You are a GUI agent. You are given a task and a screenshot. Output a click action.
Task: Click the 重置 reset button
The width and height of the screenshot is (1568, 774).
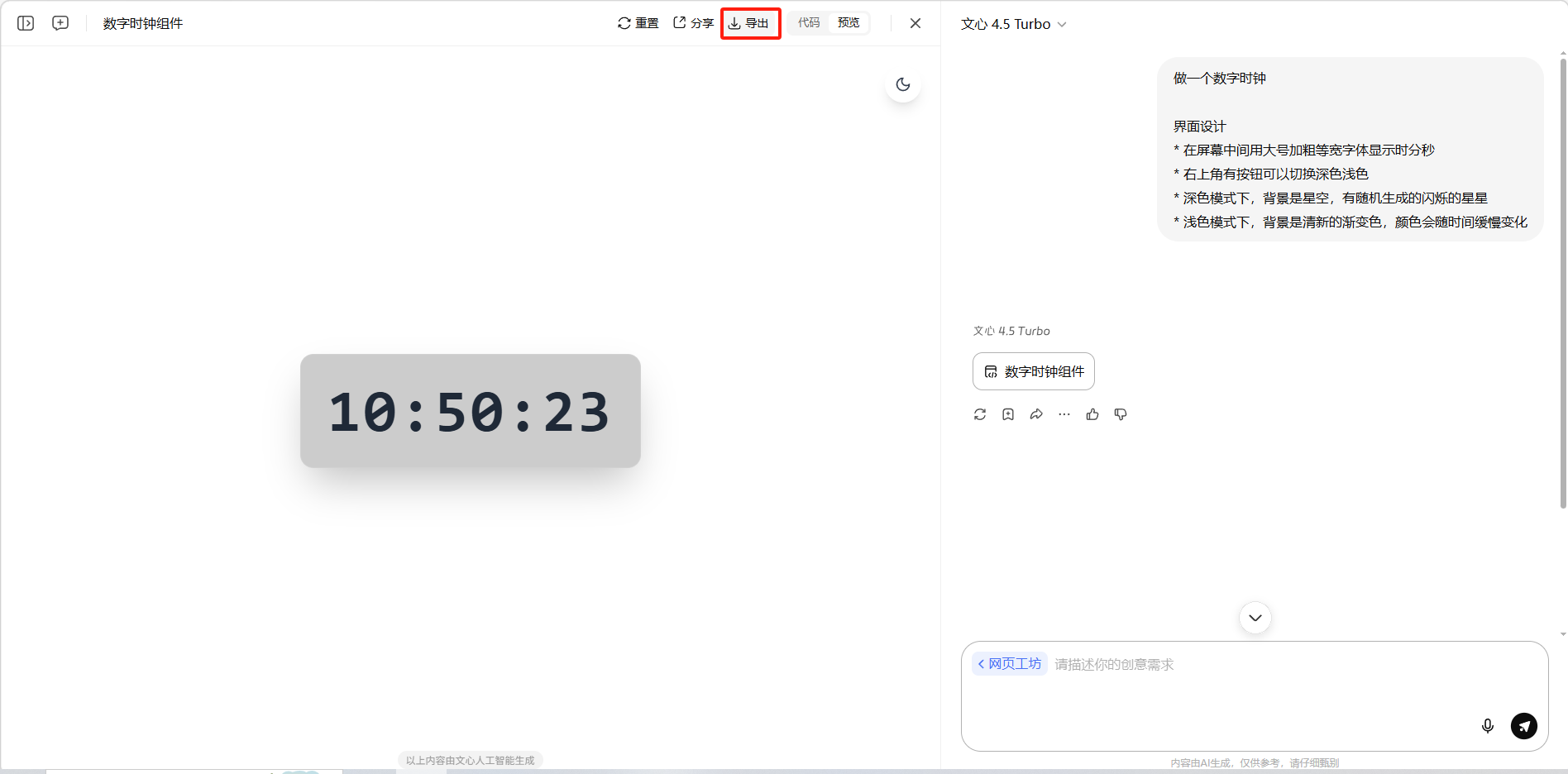[638, 23]
